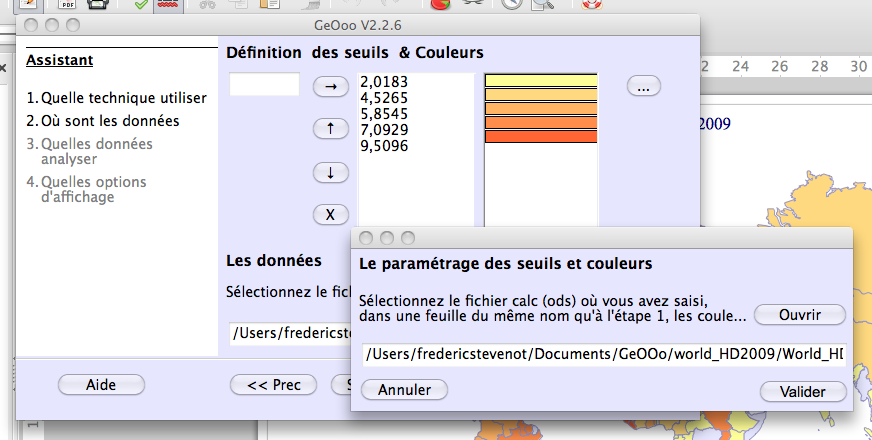Click the << Prec button
This screenshot has height=440, width=872.
274,384
